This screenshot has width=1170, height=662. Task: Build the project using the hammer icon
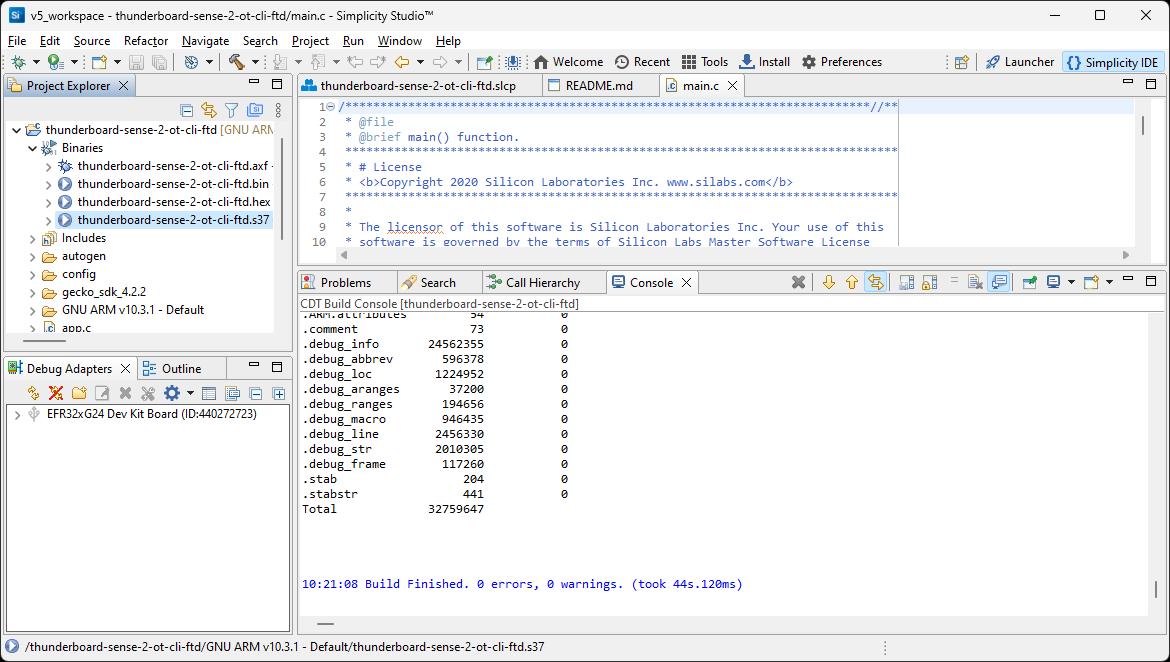coord(236,61)
